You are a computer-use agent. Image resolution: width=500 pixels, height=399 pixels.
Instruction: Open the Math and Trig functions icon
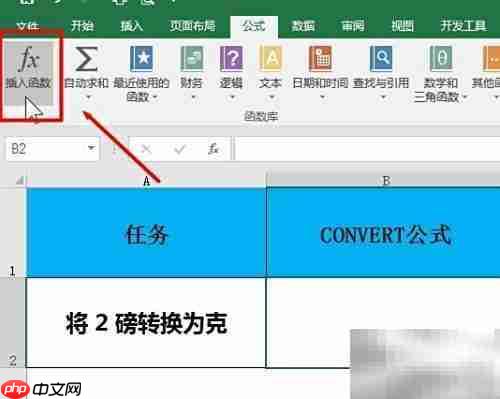(441, 59)
